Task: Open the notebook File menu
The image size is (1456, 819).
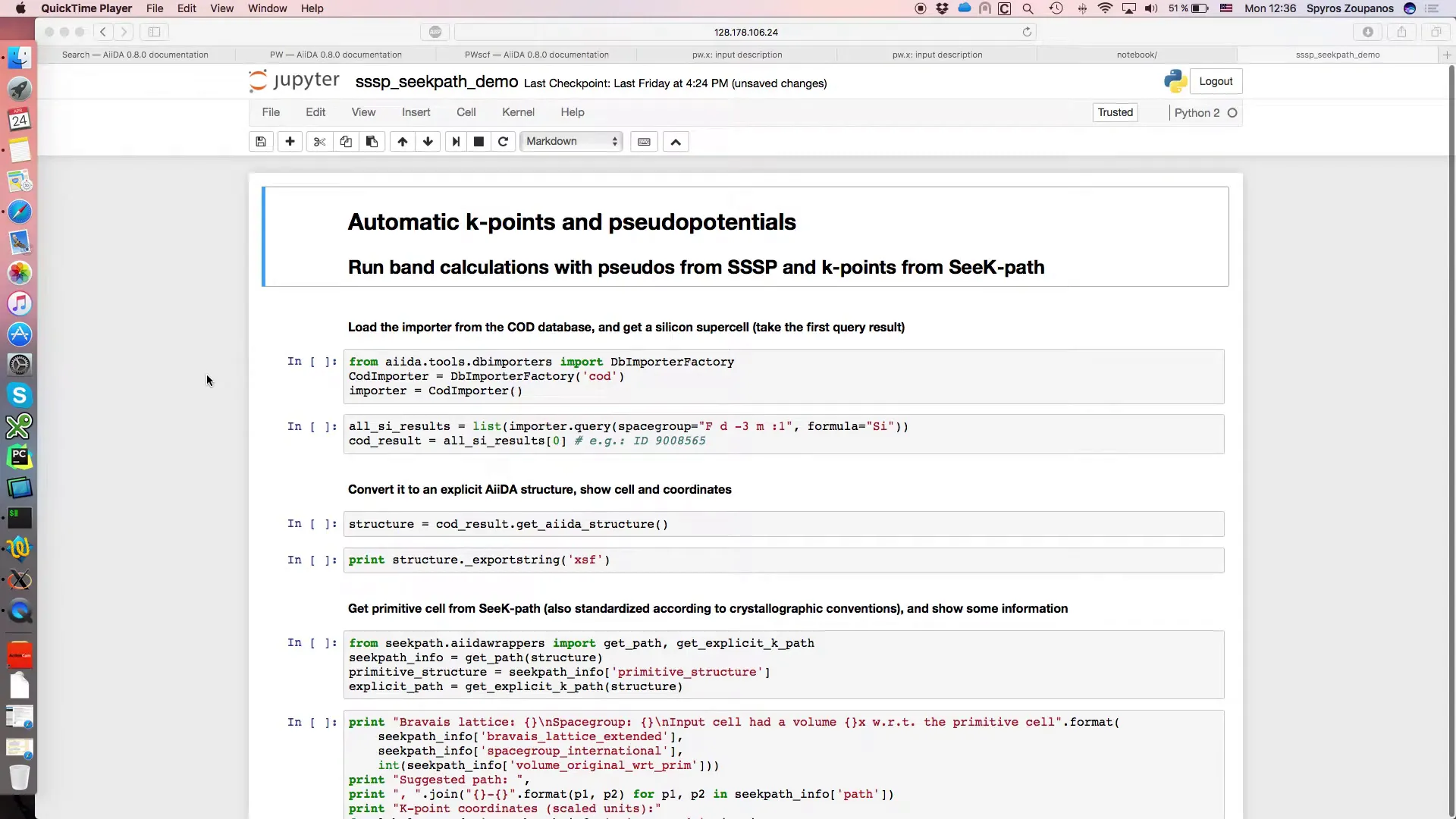Action: tap(271, 112)
